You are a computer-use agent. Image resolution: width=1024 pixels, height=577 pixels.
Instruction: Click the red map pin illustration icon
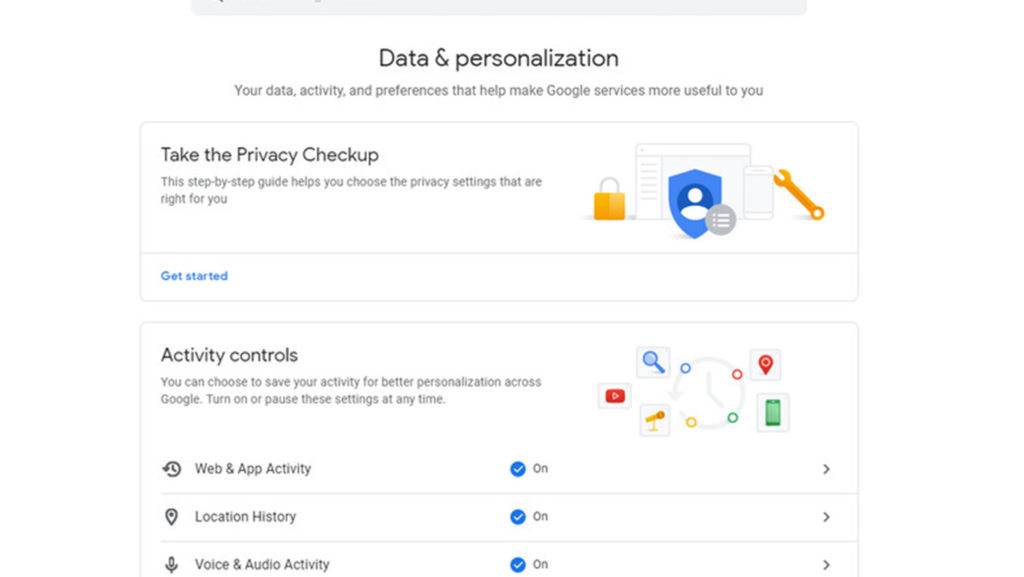coord(765,364)
